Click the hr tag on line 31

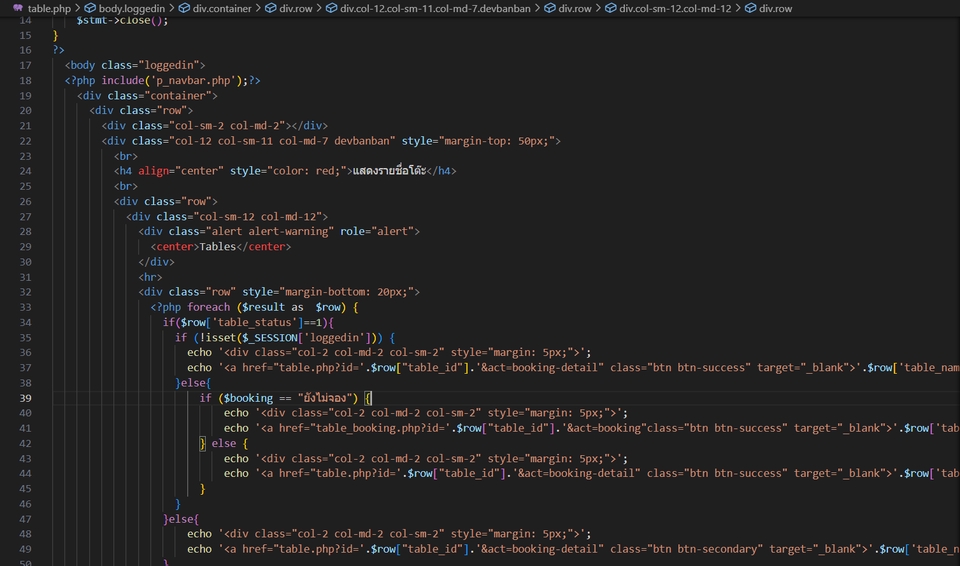(x=150, y=277)
